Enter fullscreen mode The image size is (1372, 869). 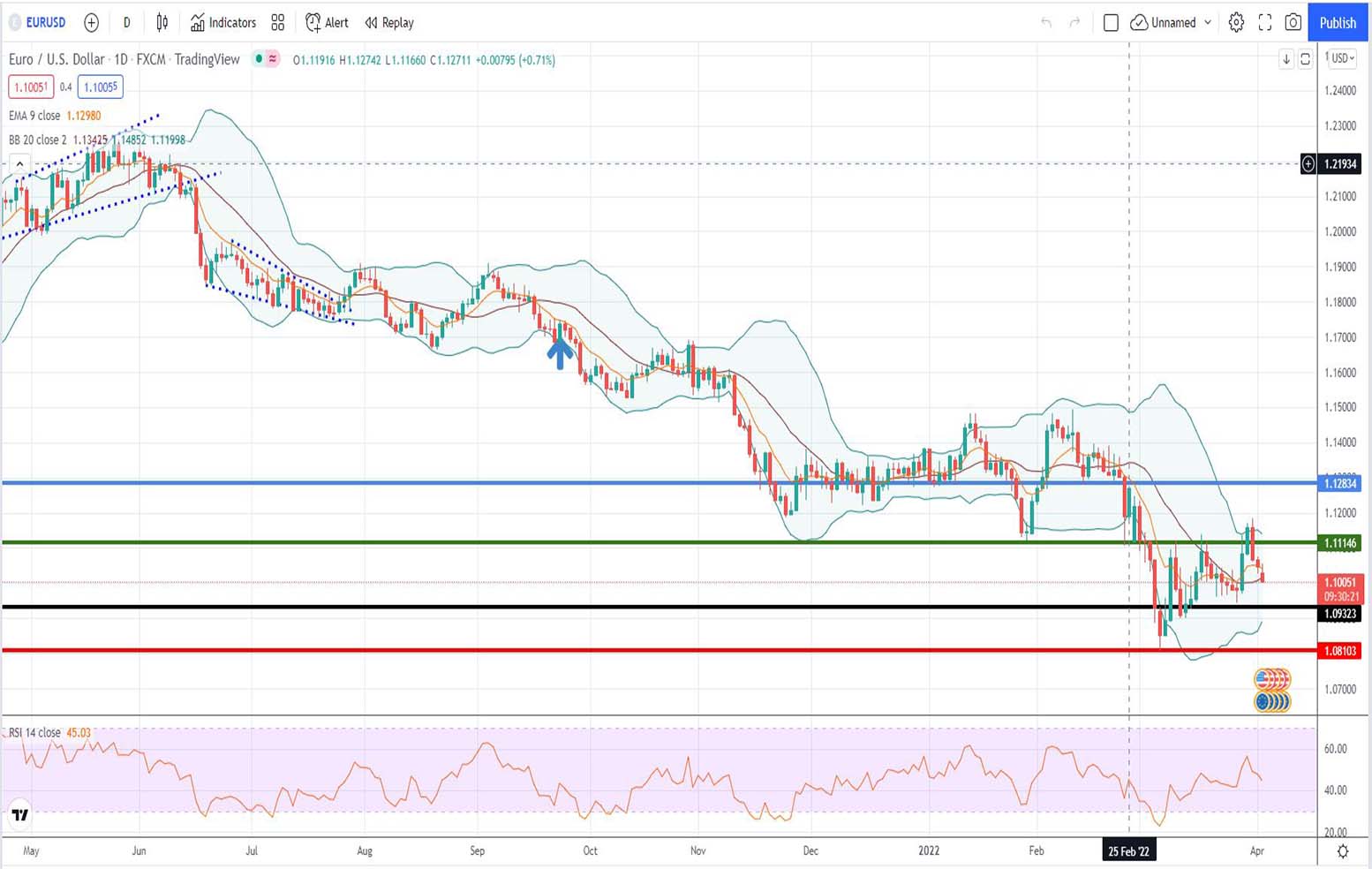click(x=1264, y=23)
